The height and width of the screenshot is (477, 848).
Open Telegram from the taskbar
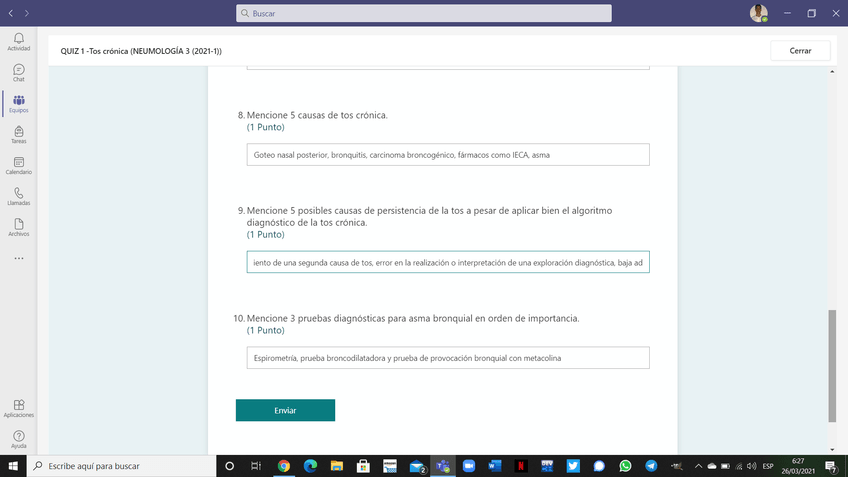[x=651, y=466]
